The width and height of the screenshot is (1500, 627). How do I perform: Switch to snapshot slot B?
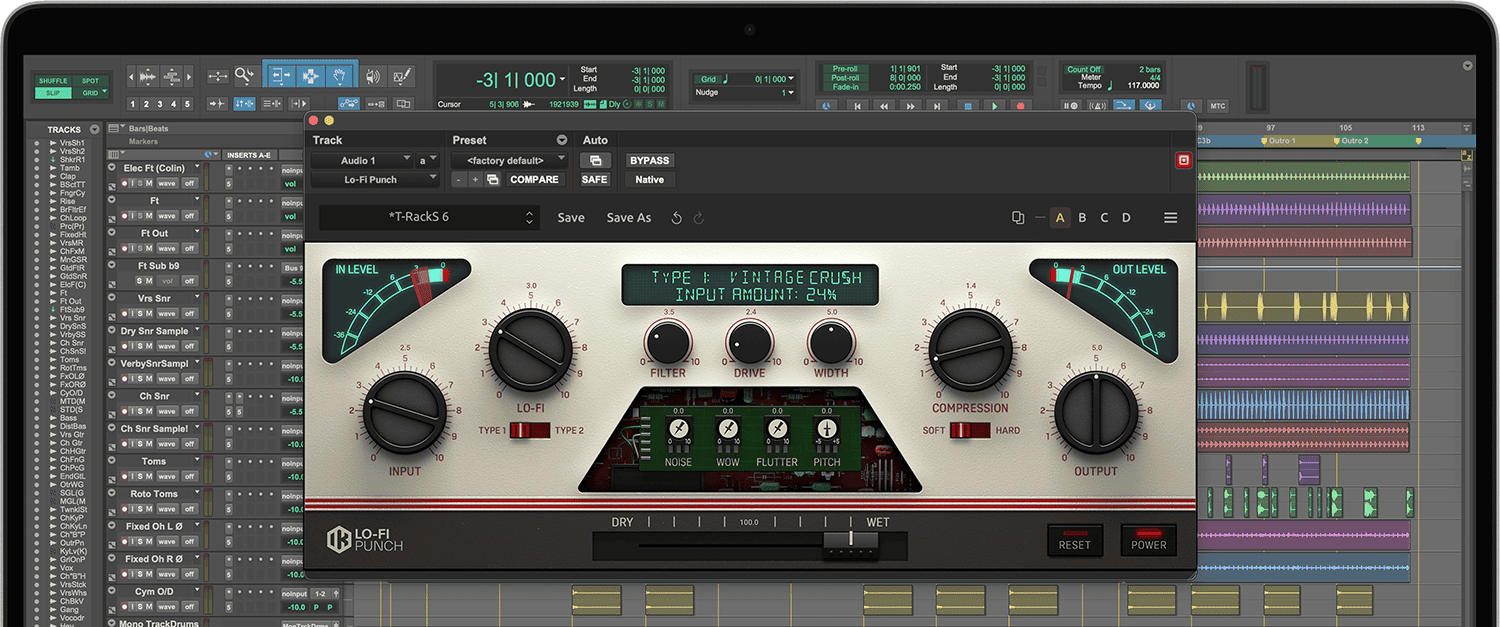(1082, 217)
